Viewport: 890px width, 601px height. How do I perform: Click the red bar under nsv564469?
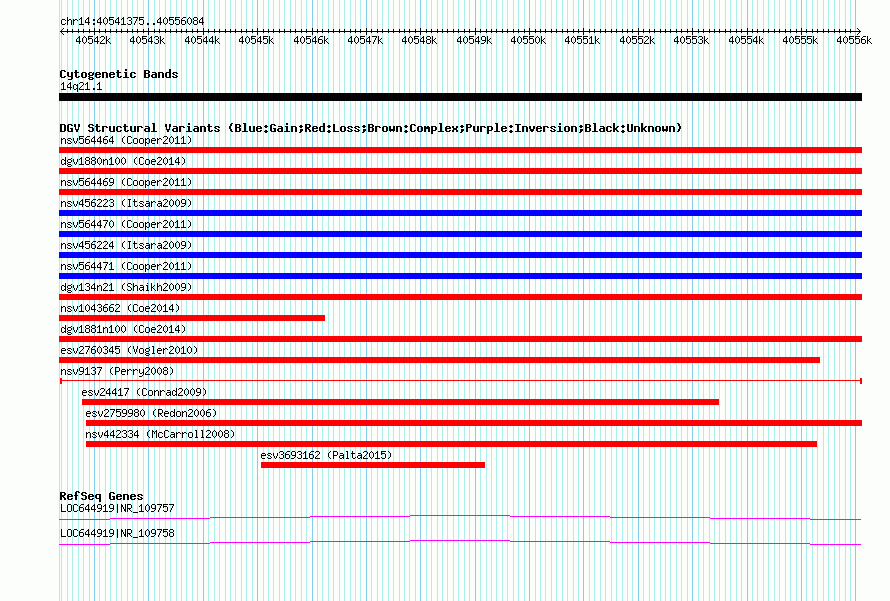point(460,192)
